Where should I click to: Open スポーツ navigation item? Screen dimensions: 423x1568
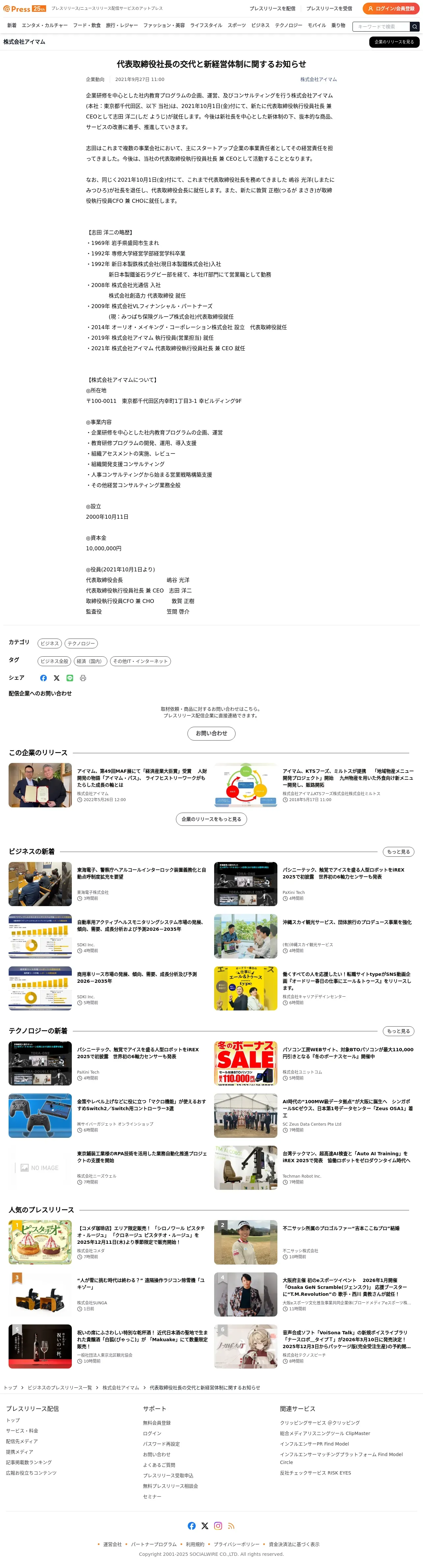[x=237, y=26]
